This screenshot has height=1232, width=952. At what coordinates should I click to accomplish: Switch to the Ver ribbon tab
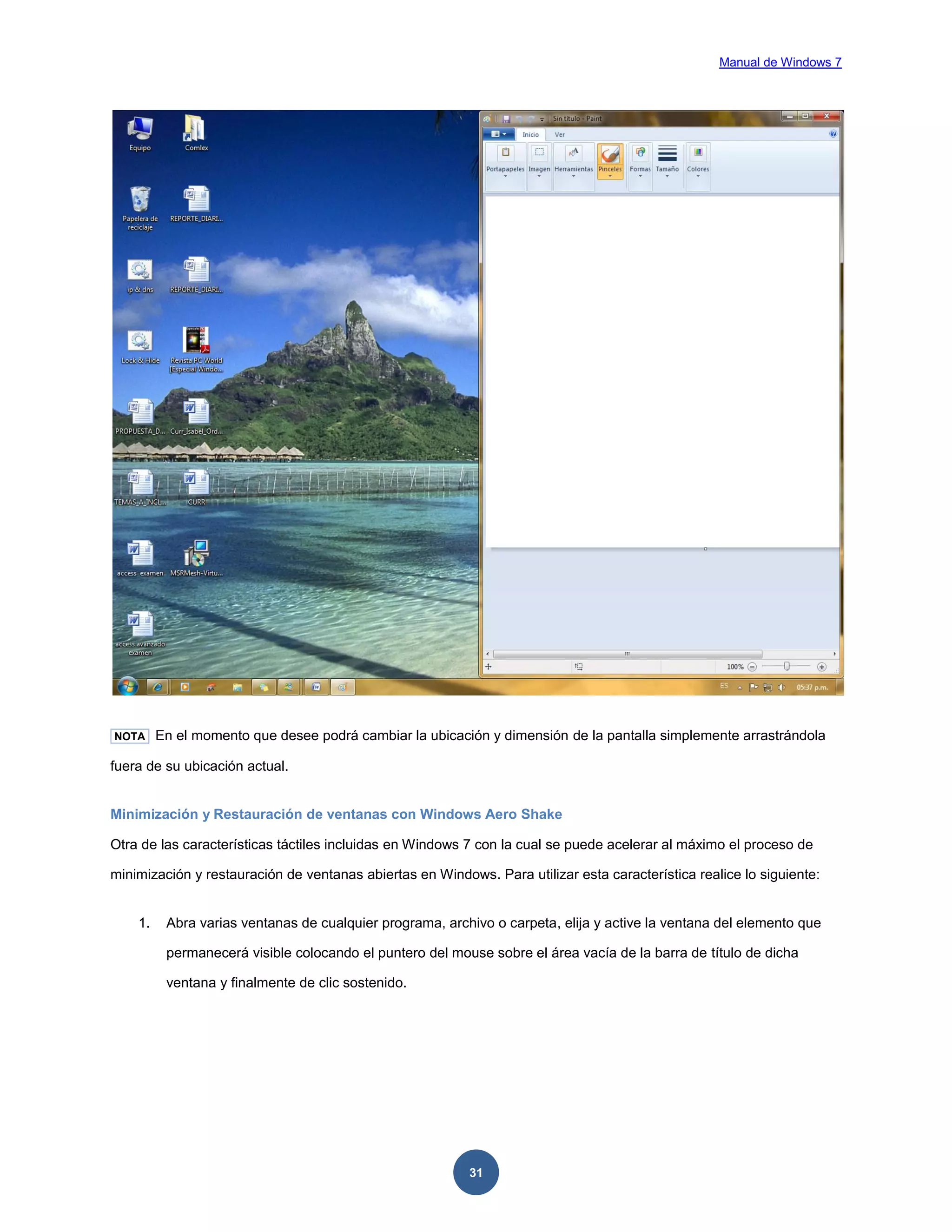[560, 135]
